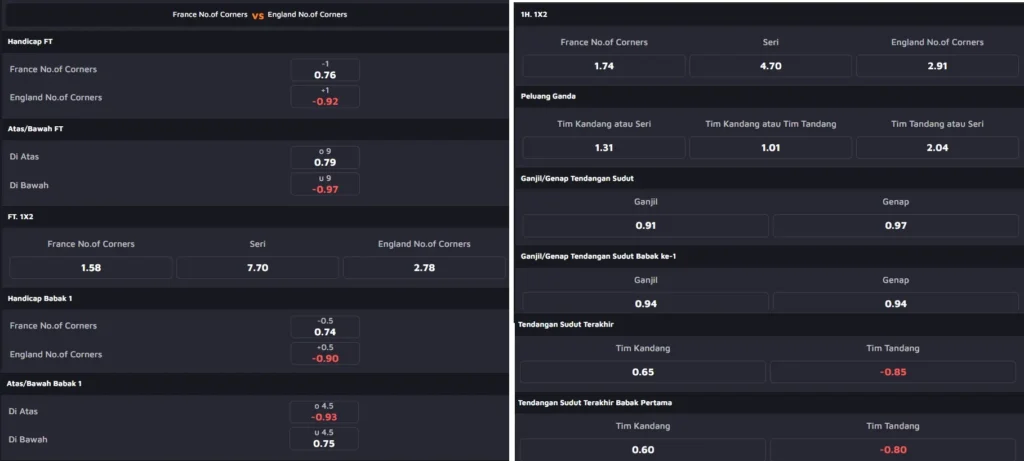Viewport: 1024px width, 461px height.
Task: Bet first-half last corner Tim Kandang 0.60
Action: coord(643,450)
